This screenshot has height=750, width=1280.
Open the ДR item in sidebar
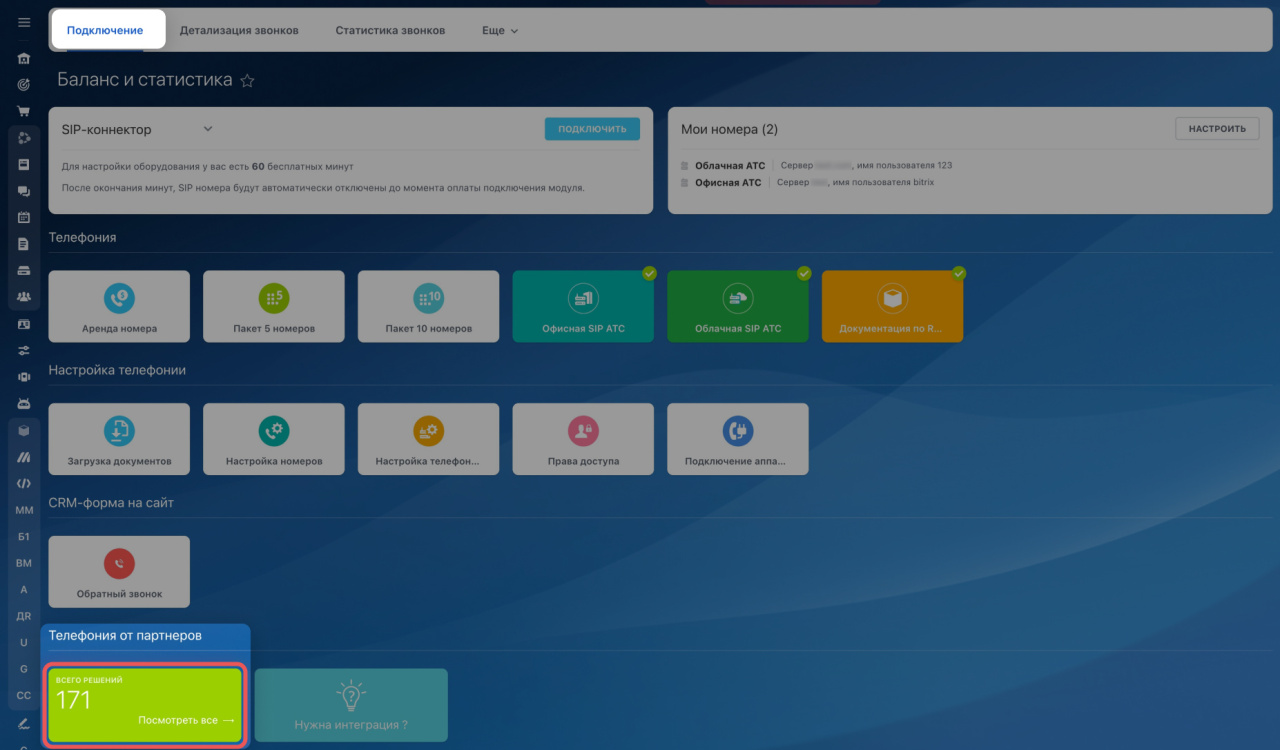point(24,616)
